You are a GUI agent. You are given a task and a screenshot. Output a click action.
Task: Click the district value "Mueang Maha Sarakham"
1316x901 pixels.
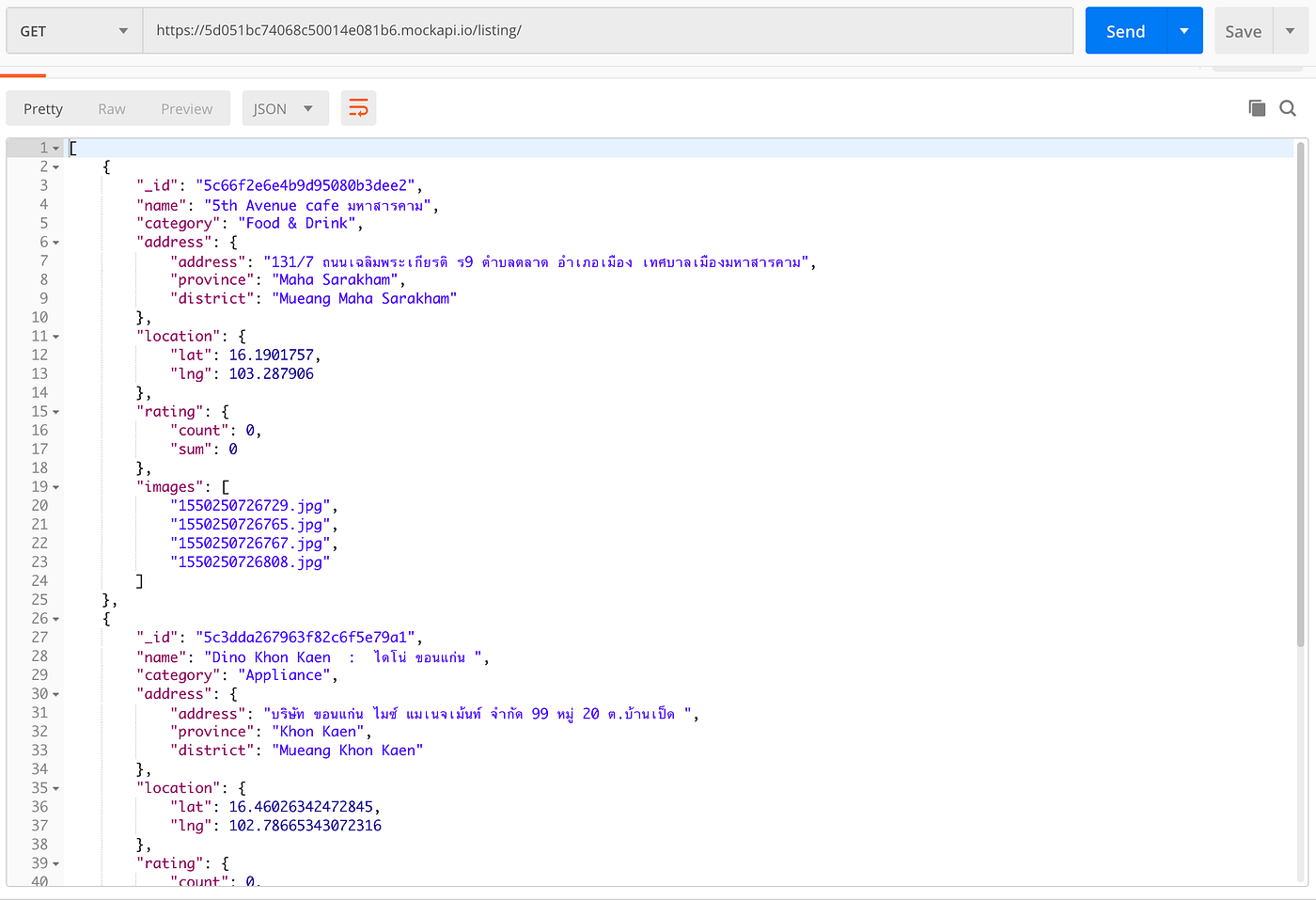[x=365, y=298]
